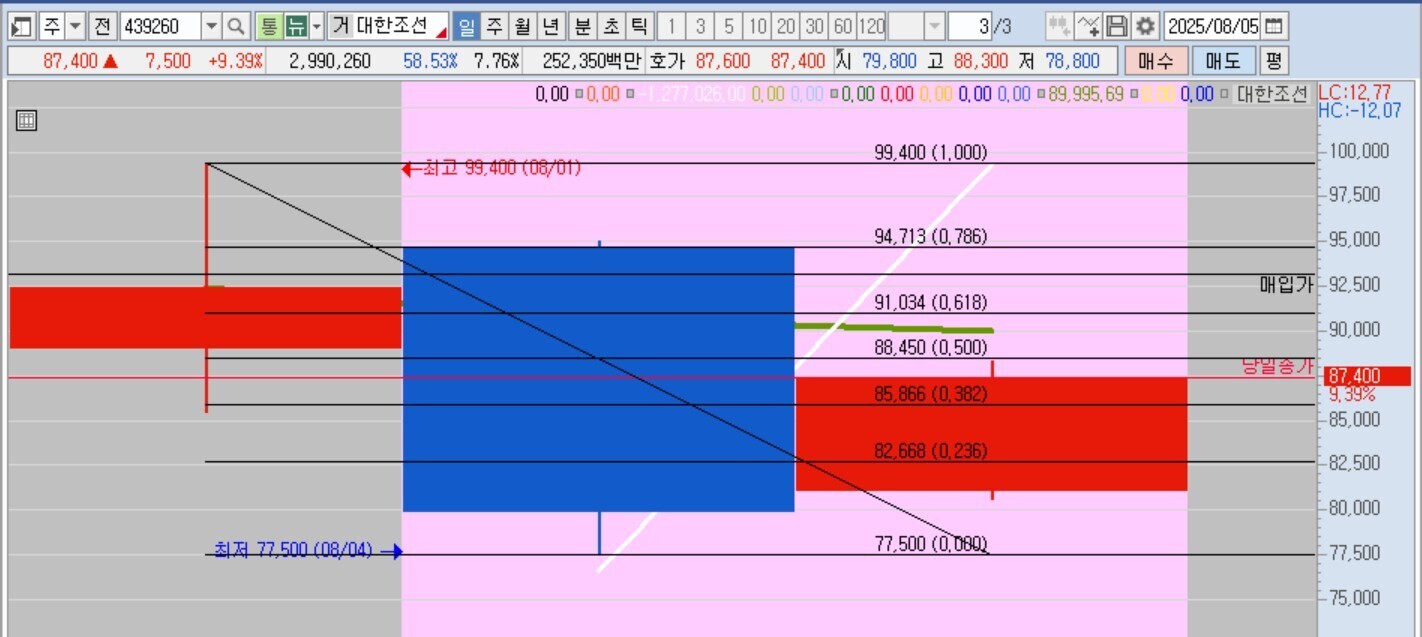Click the add candlestick chart icon
This screenshot has width=1422, height=637.
[1059, 26]
